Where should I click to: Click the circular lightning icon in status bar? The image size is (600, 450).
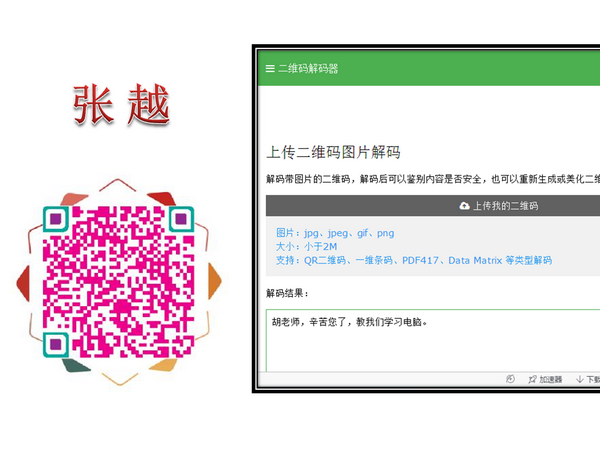(x=510, y=379)
